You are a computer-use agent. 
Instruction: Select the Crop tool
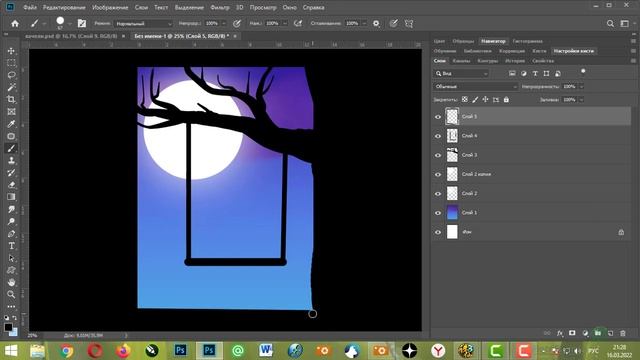[11, 99]
